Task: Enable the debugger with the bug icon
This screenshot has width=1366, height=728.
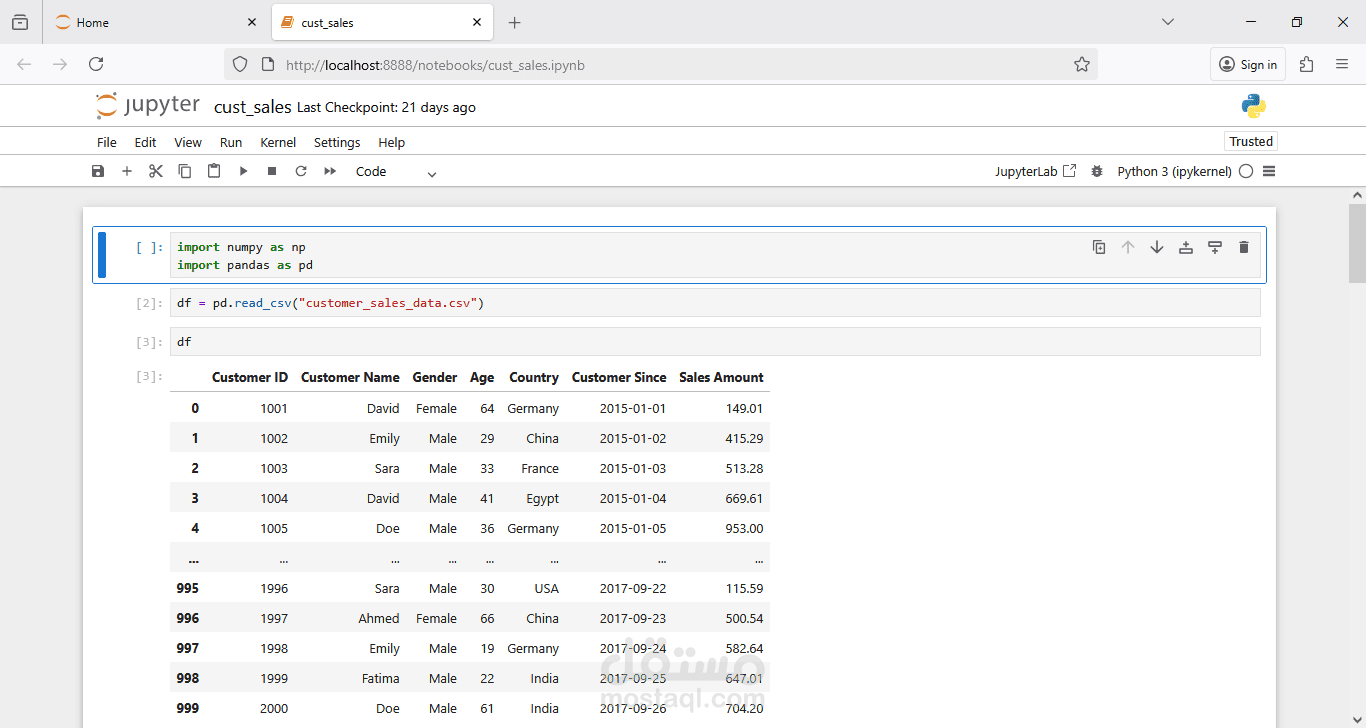Action: pos(1097,171)
